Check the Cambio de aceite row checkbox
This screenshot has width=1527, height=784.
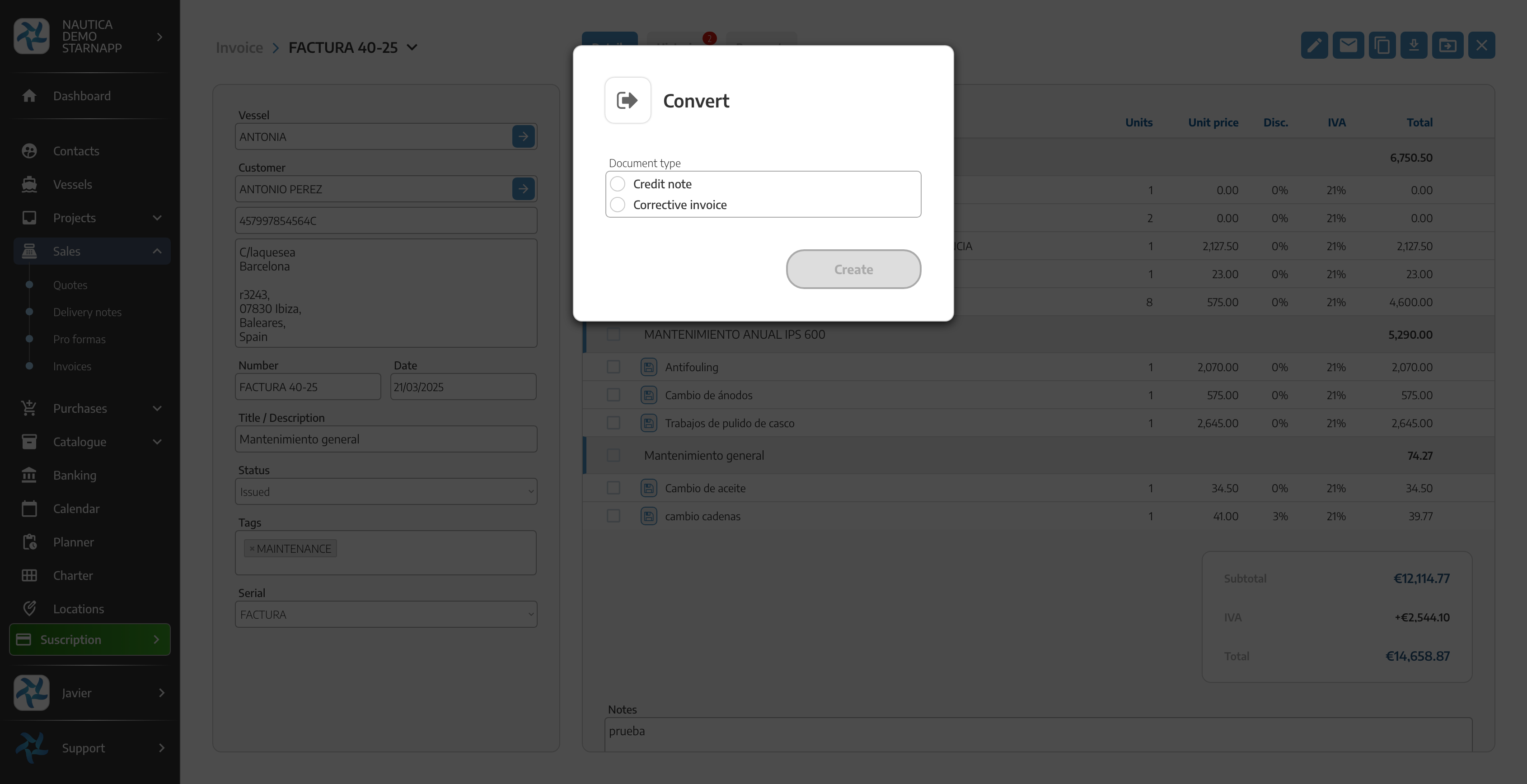613,488
